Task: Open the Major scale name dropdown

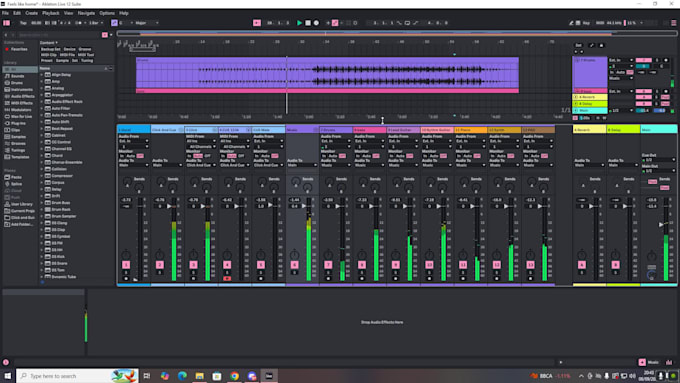Action: (x=147, y=23)
